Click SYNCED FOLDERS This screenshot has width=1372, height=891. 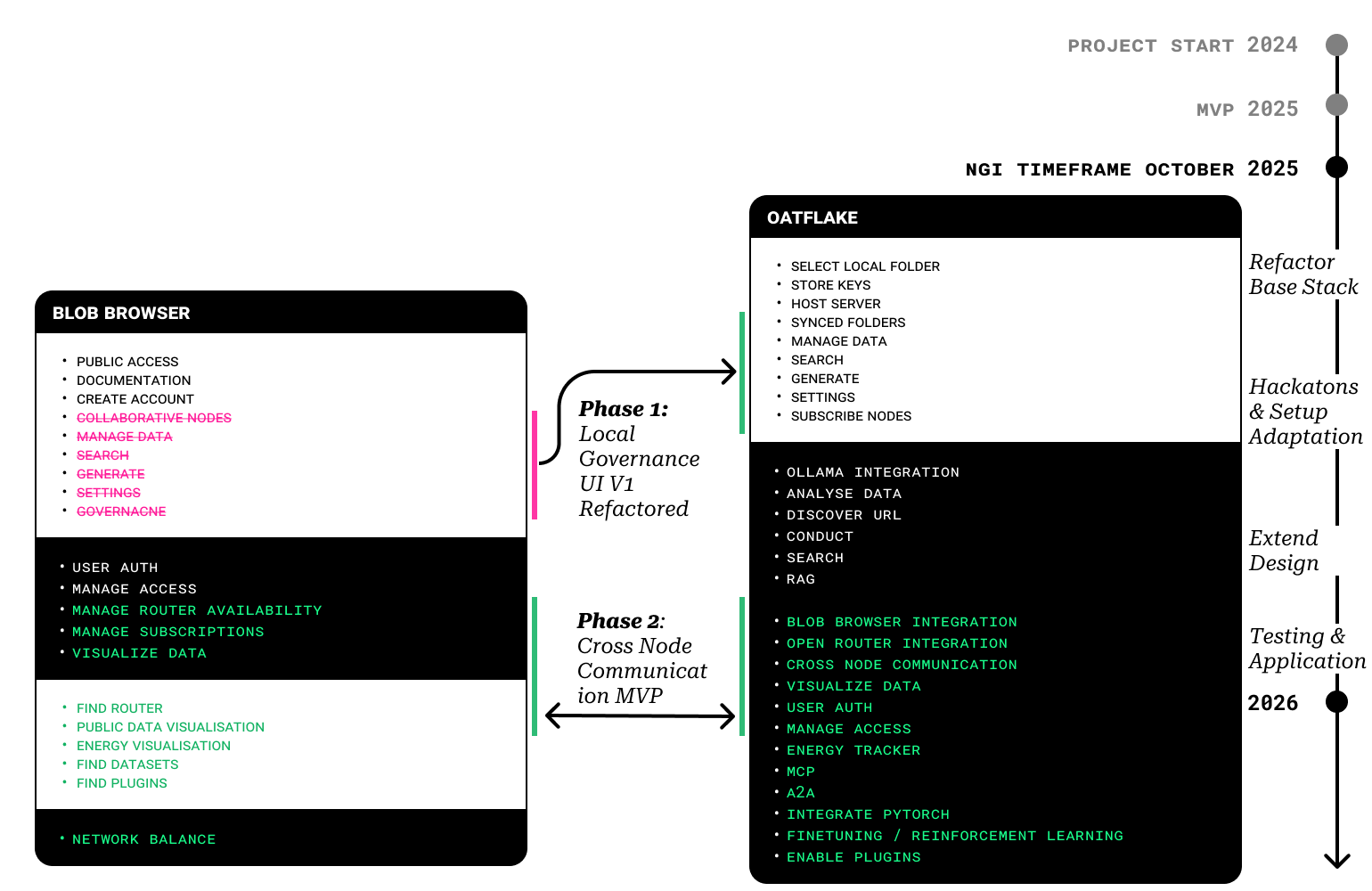[x=848, y=323]
